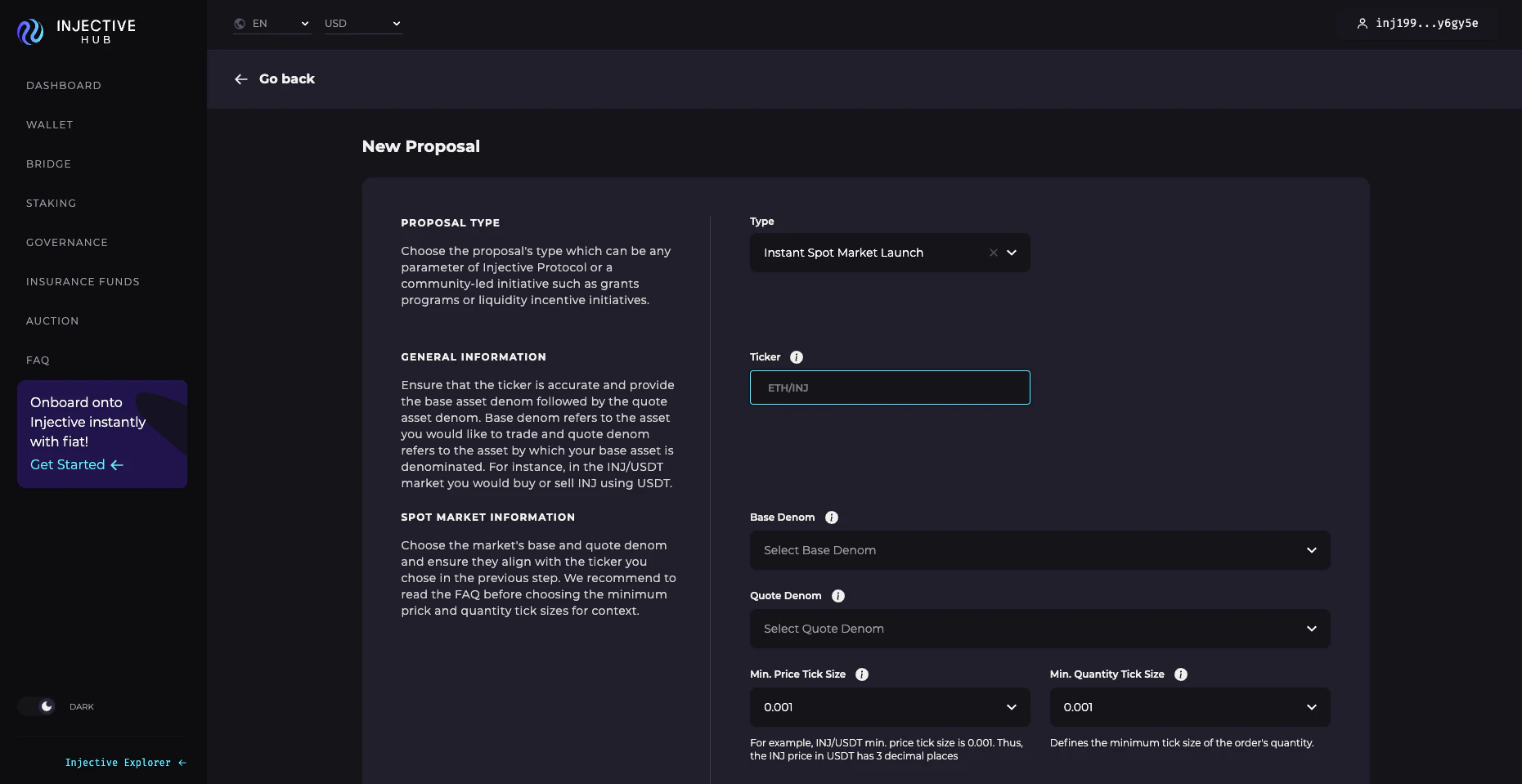Open the Insurance Funds sidebar item
The height and width of the screenshot is (784, 1522).
tap(83, 282)
